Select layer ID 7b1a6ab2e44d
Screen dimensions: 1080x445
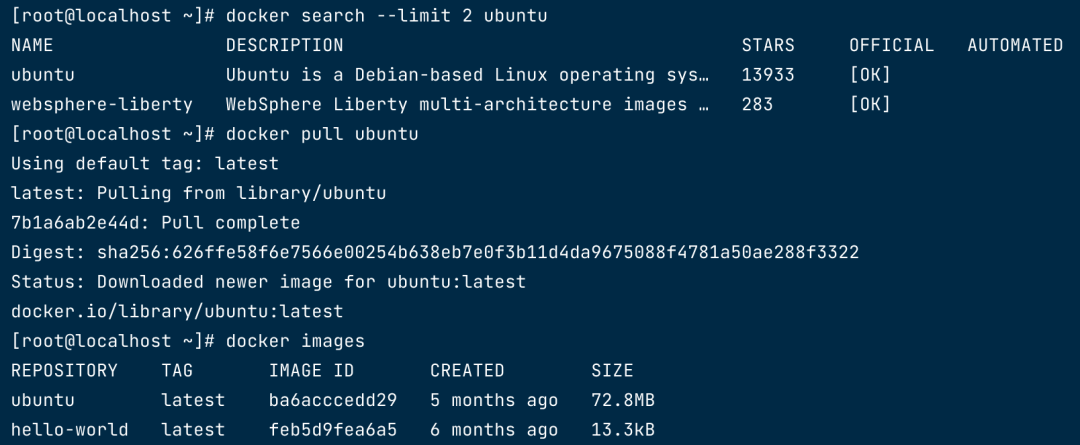tap(75, 223)
